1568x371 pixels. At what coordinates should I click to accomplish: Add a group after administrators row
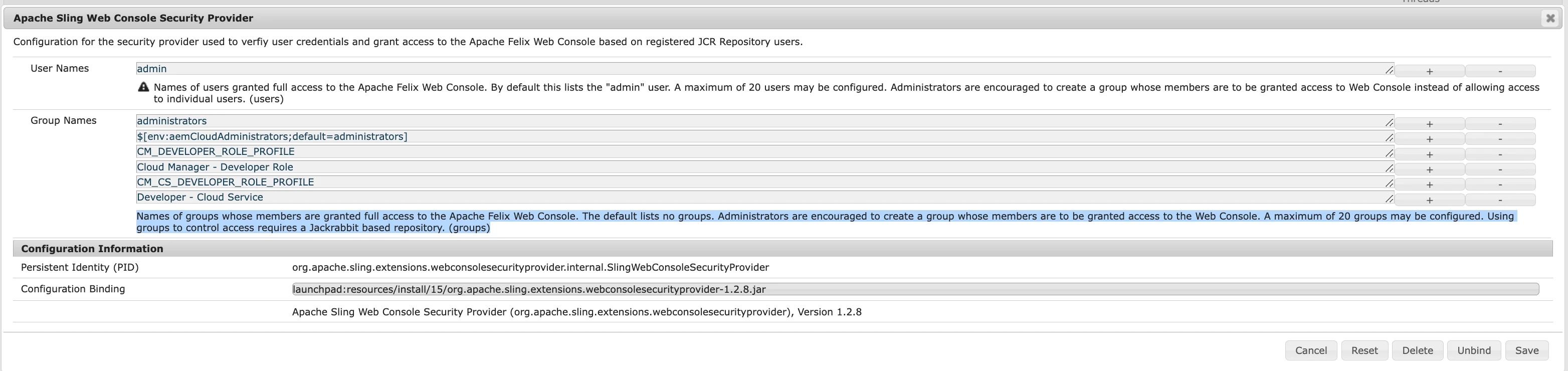tap(1429, 124)
